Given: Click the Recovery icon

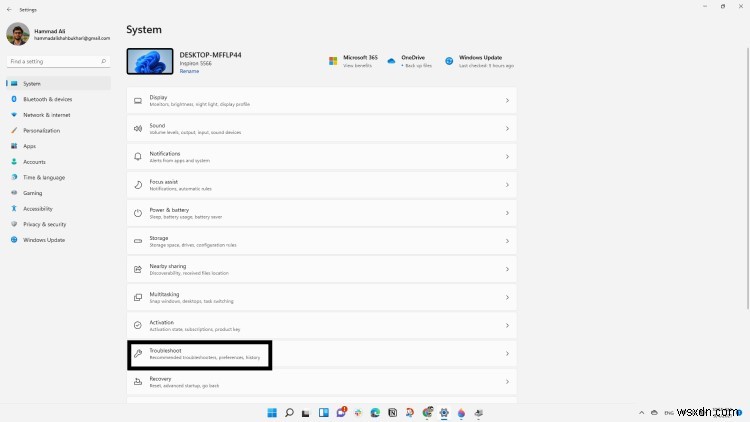Looking at the screenshot, I should click(x=138, y=382).
